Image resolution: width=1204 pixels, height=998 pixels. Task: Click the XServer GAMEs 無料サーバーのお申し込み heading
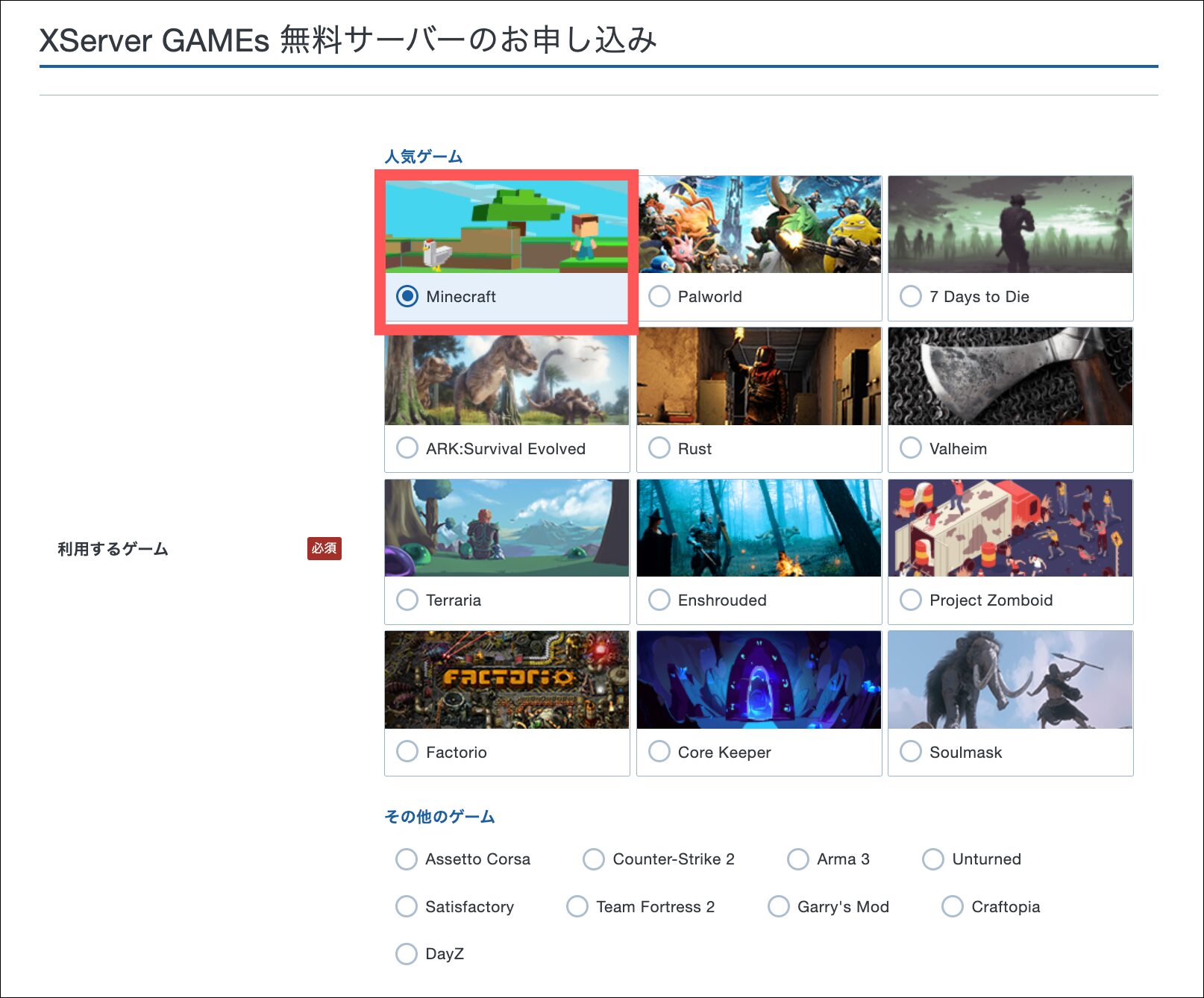tap(348, 40)
